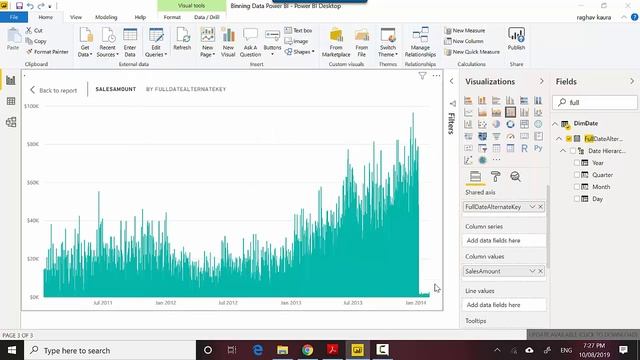The height and width of the screenshot is (360, 640).
Task: Select the Treemap visualization
Action: tap(524, 124)
